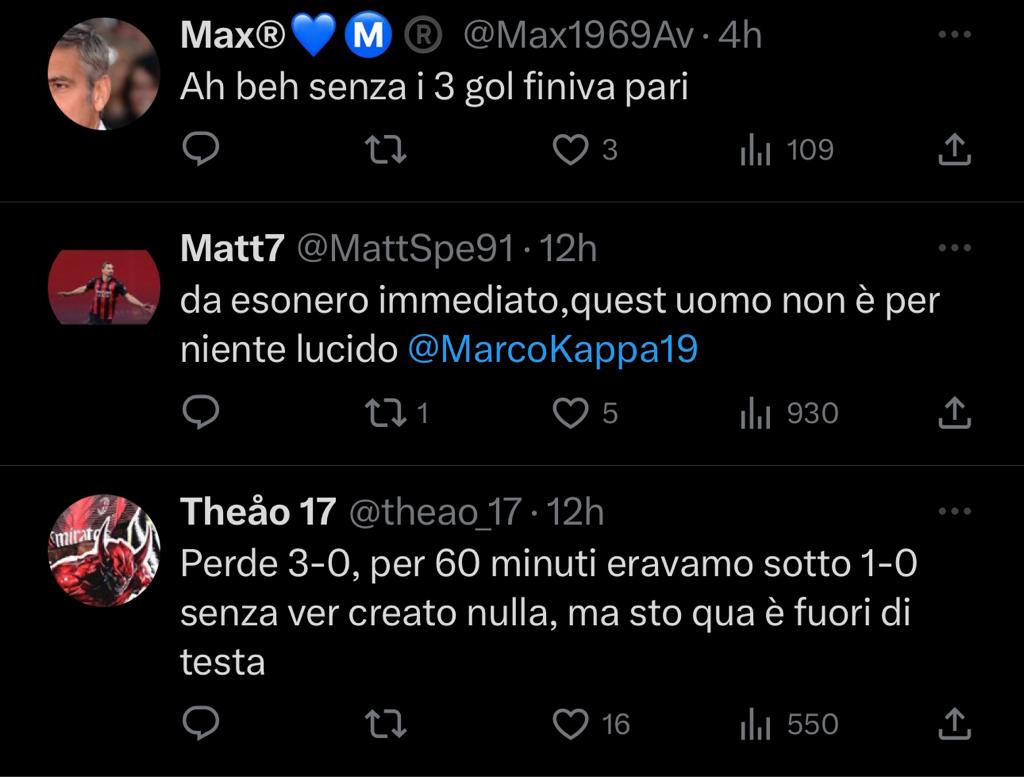Viewport: 1024px width, 777px height.
Task: Open Theåo 17's red devil avatar
Action: tap(104, 550)
